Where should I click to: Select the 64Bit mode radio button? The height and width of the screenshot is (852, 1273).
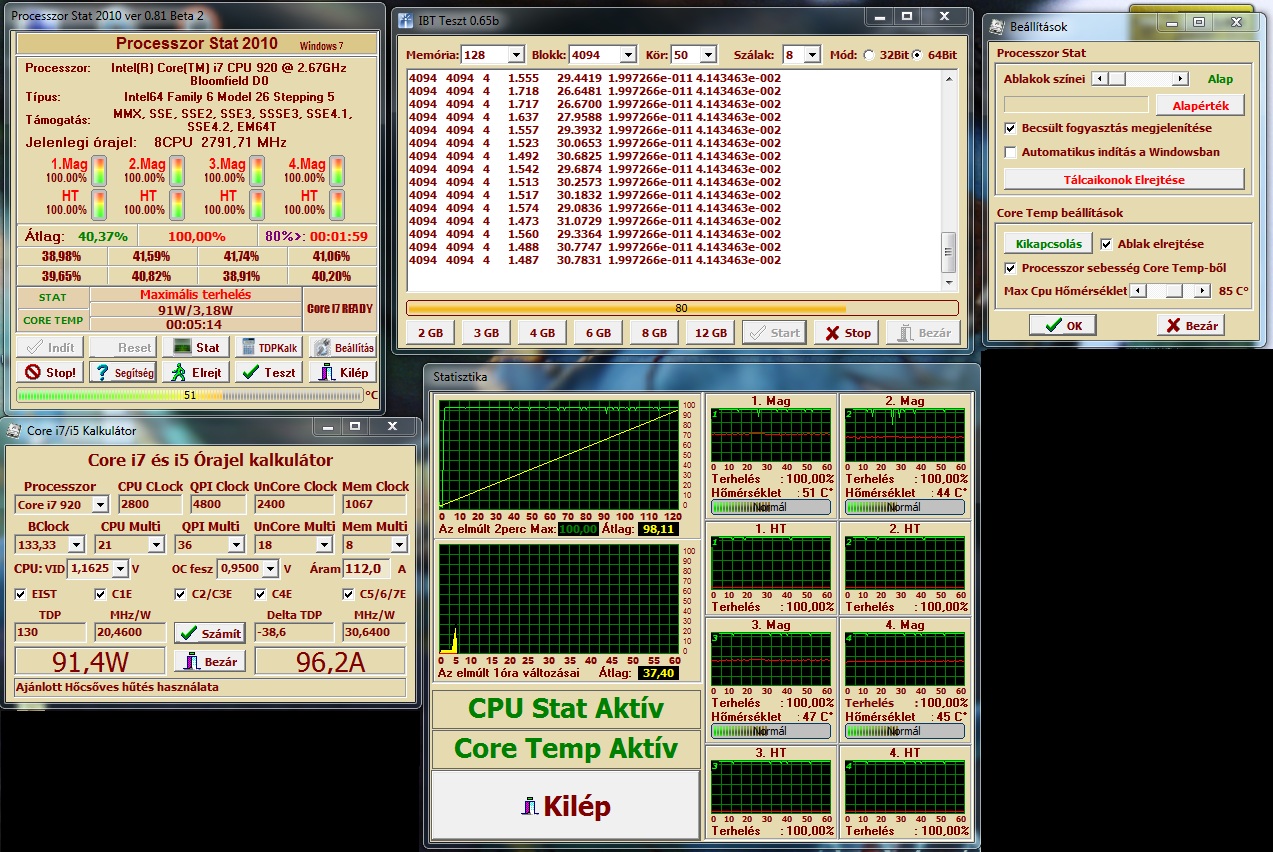pyautogui.click(x=918, y=54)
